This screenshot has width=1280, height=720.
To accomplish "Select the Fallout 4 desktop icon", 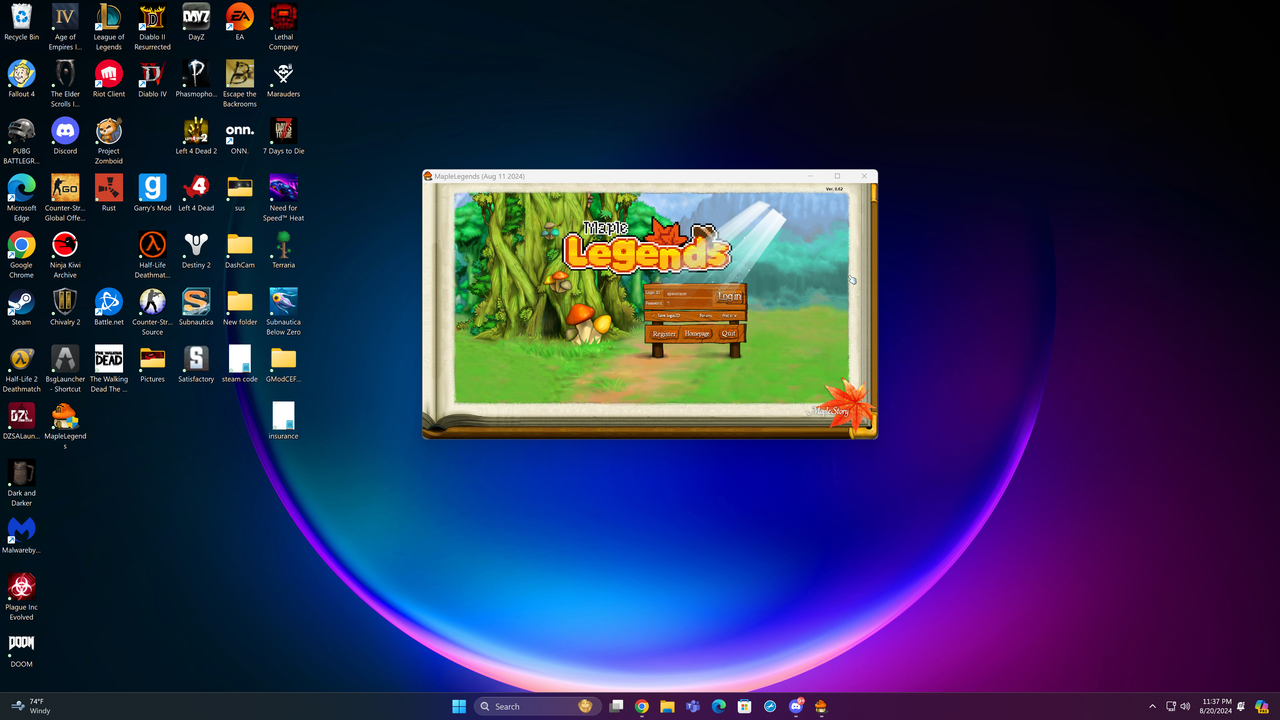I will point(21,79).
